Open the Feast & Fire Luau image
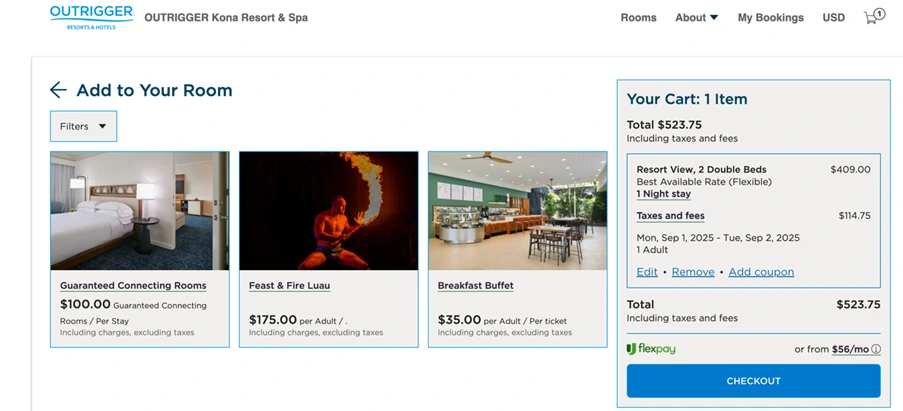903x411 pixels. click(x=328, y=211)
